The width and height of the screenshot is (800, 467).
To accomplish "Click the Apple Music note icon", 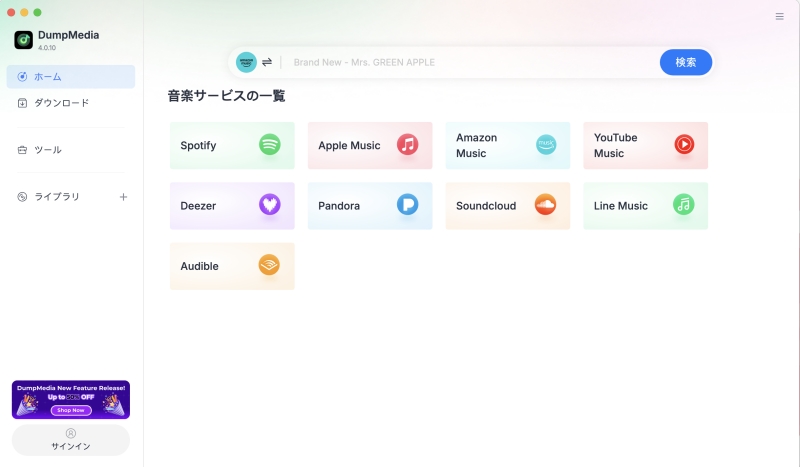I will point(408,144).
